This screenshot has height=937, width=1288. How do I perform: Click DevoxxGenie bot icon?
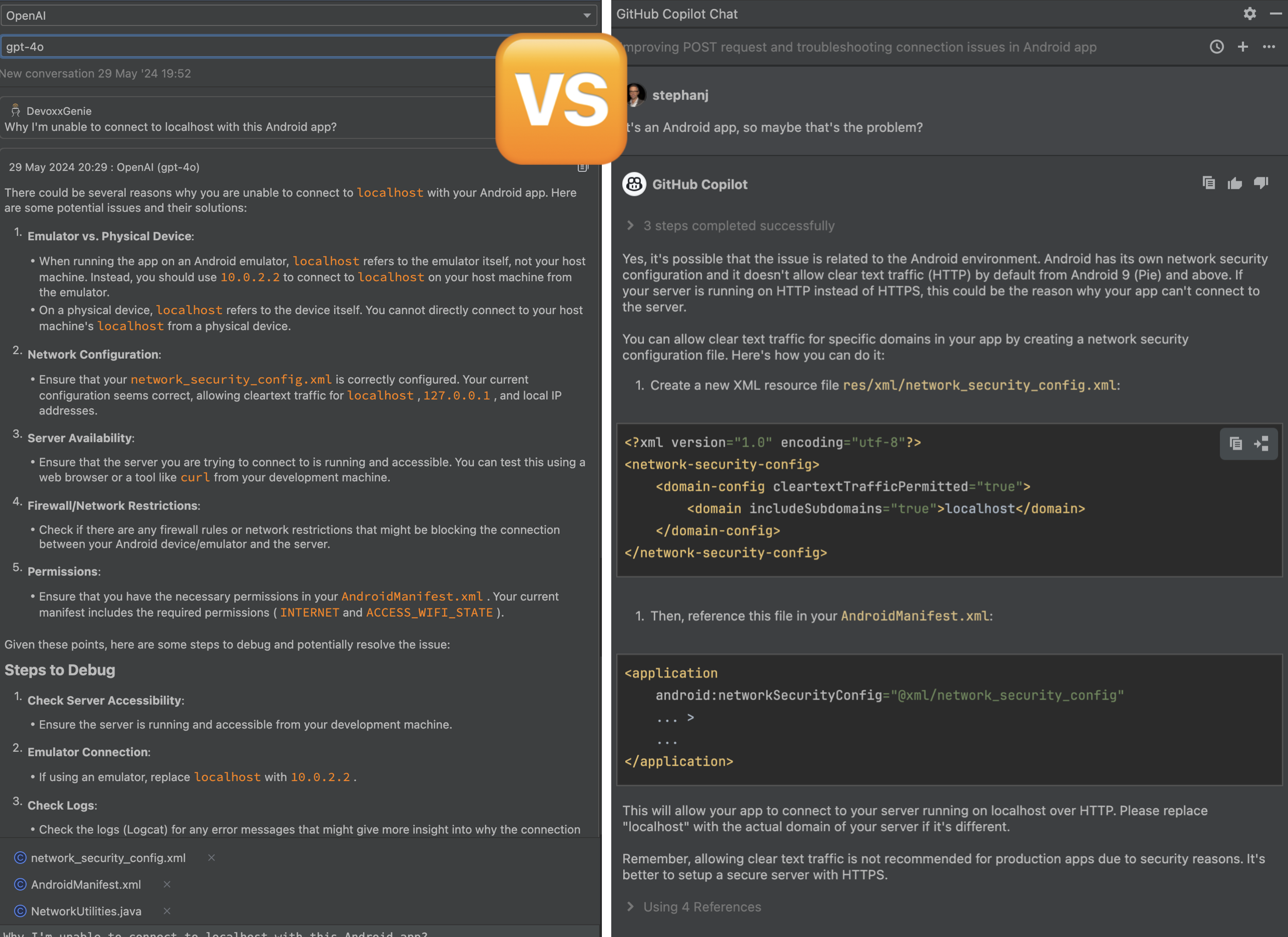coord(16,110)
